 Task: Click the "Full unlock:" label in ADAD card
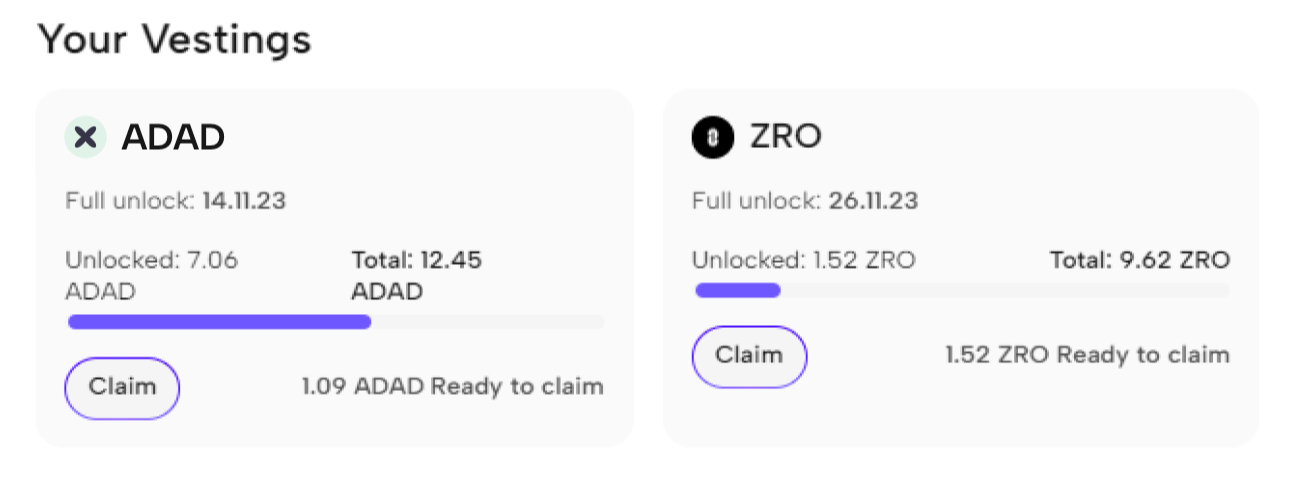click(x=130, y=201)
